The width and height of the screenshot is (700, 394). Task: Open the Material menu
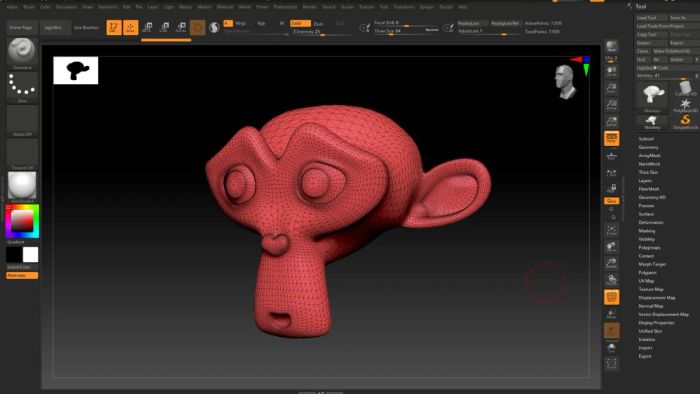click(225, 7)
